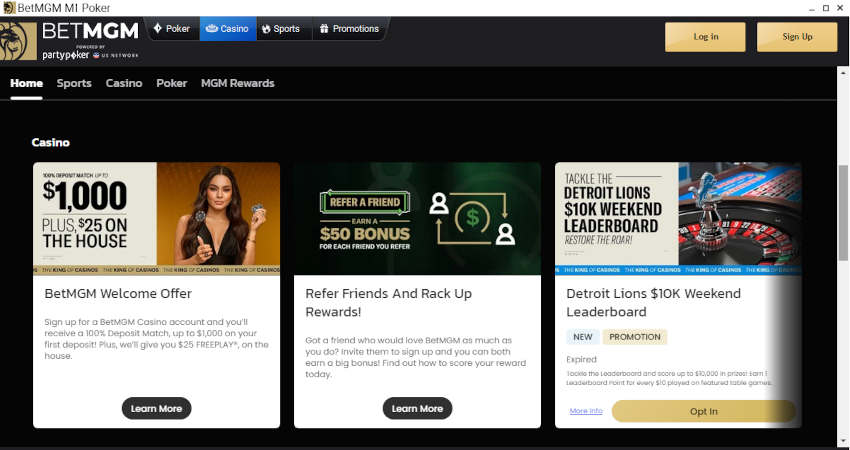Select Sports in the secondary navigation
The height and width of the screenshot is (450, 850).
tap(74, 83)
